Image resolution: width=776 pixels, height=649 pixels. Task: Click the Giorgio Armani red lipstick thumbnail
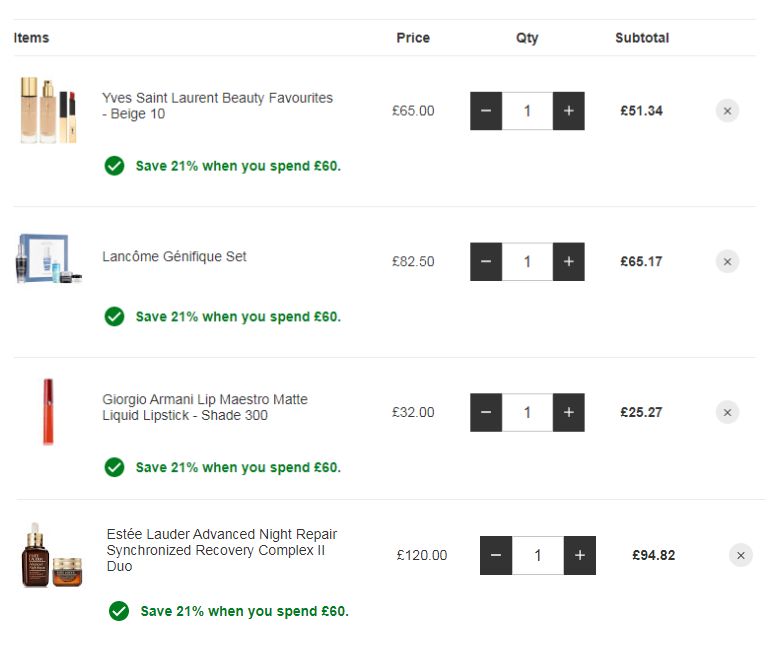point(48,411)
